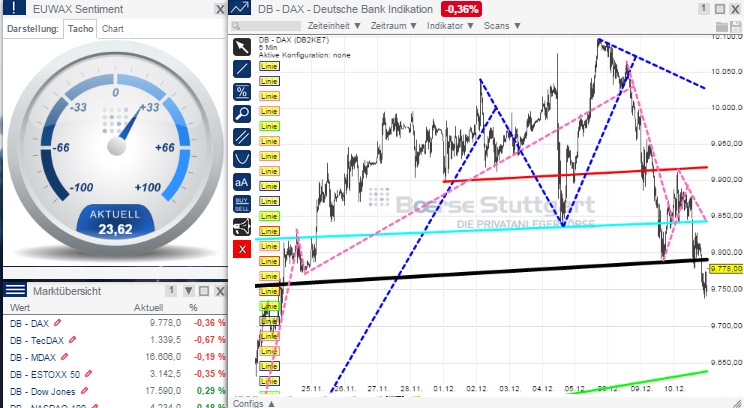Open configuration with the folder icon

point(721,27)
